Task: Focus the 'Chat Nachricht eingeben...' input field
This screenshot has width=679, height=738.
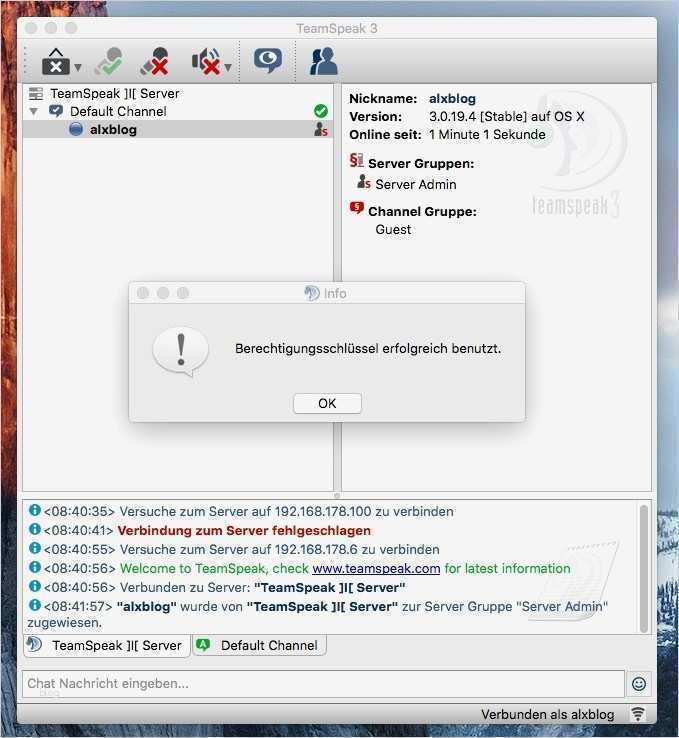Action: coord(324,684)
